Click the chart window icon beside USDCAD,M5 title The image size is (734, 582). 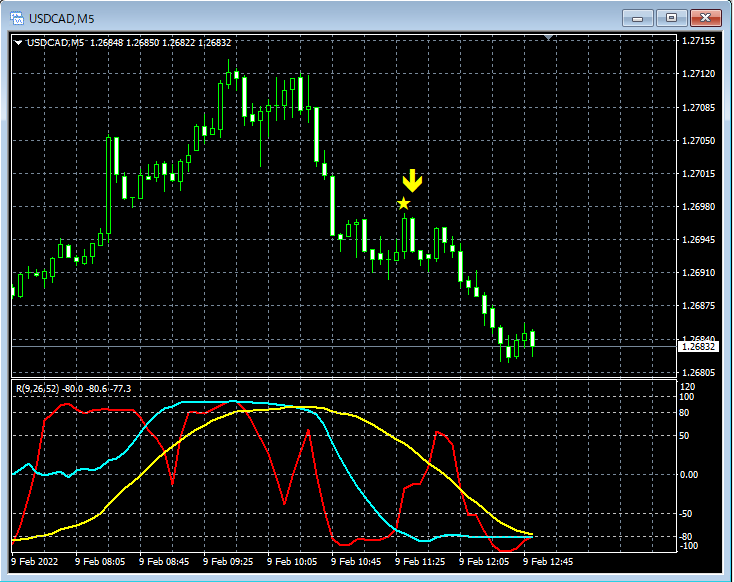17,19
